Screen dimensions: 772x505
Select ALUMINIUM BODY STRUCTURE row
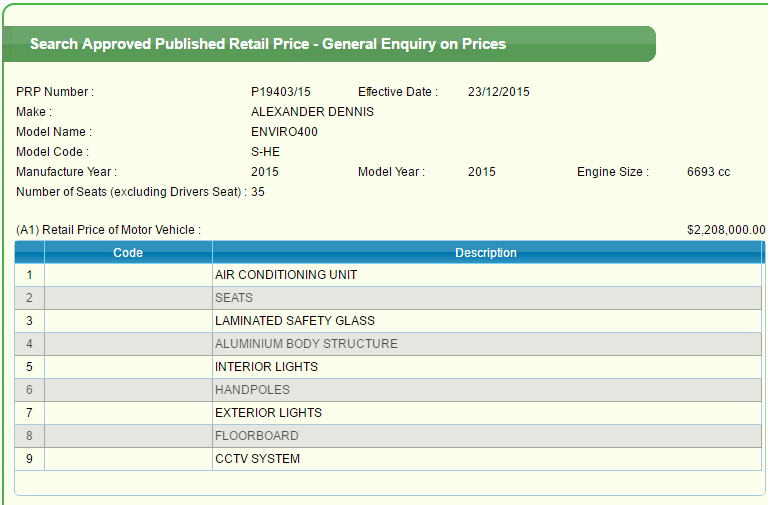pyautogui.click(x=306, y=344)
